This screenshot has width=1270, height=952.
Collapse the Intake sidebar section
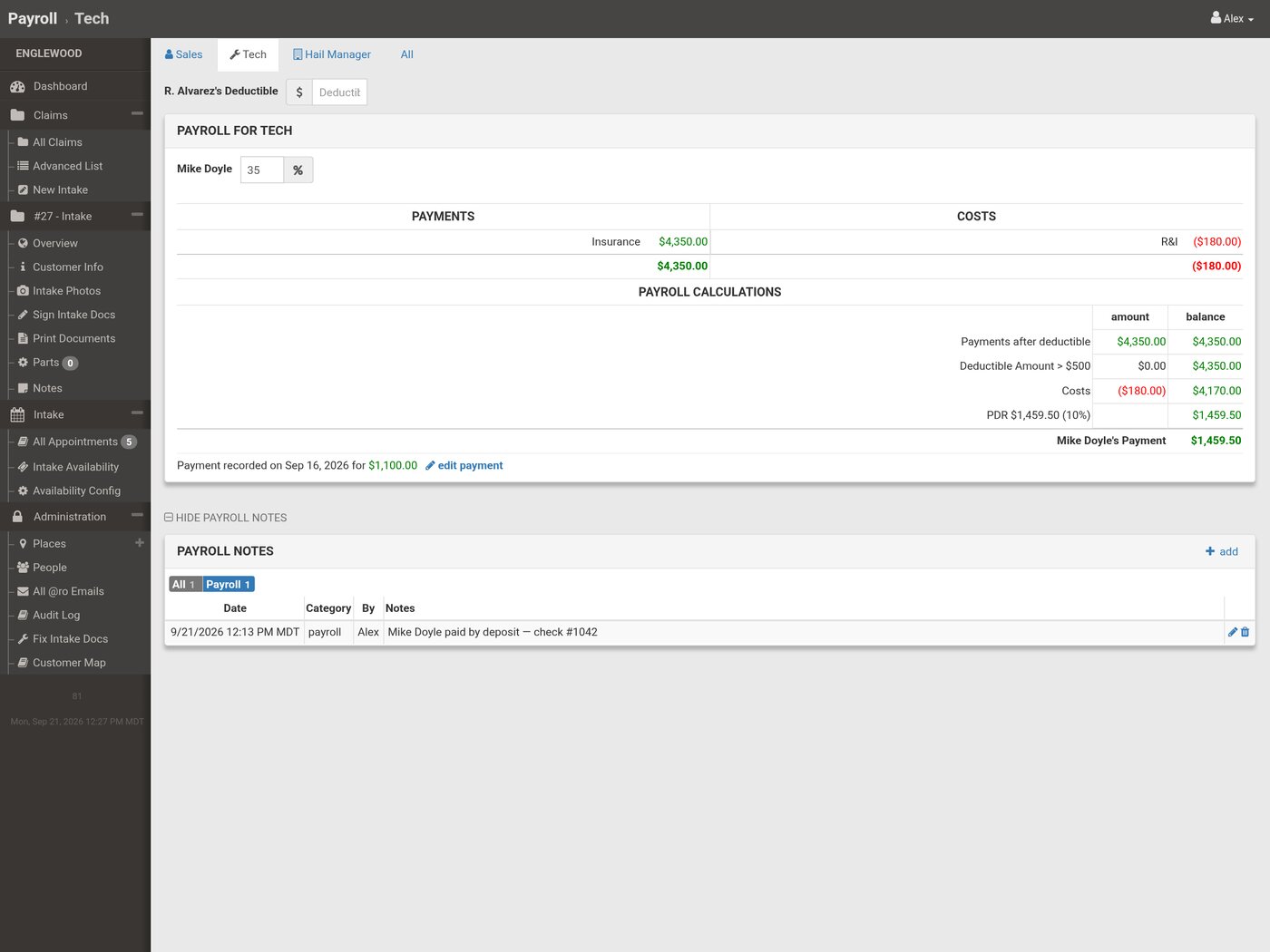tap(137, 413)
